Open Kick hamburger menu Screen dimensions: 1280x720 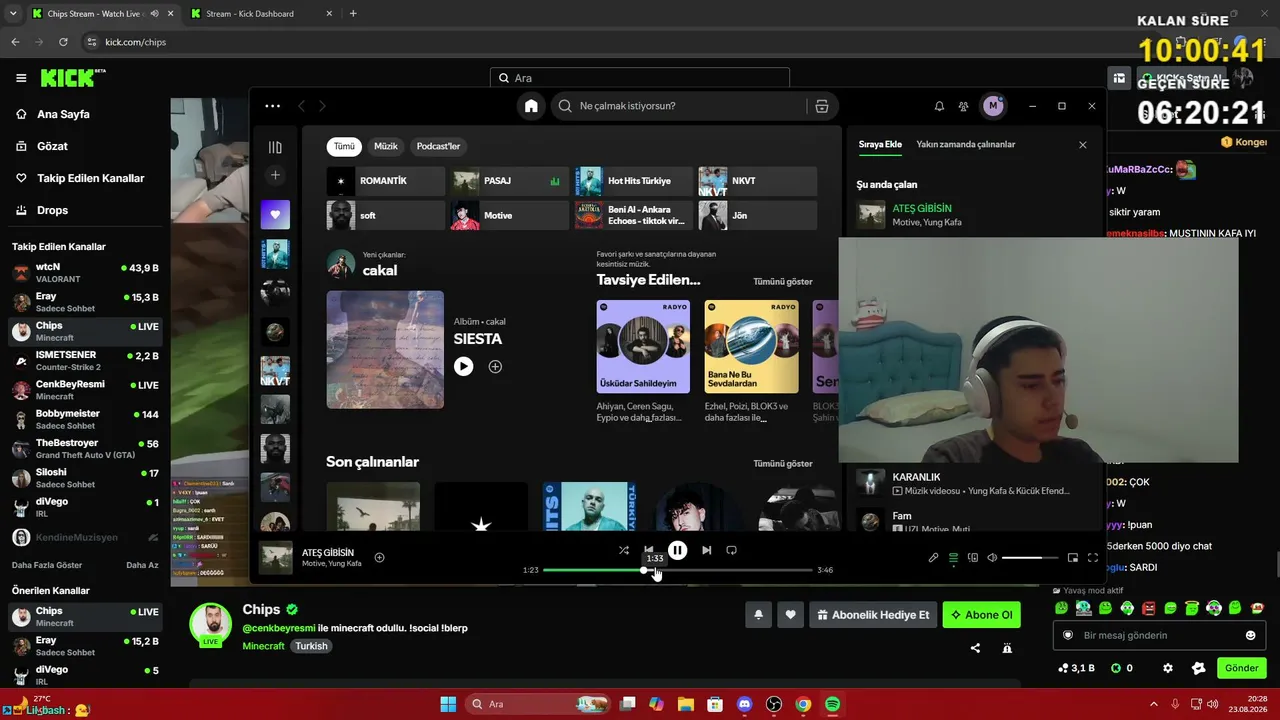[21, 78]
